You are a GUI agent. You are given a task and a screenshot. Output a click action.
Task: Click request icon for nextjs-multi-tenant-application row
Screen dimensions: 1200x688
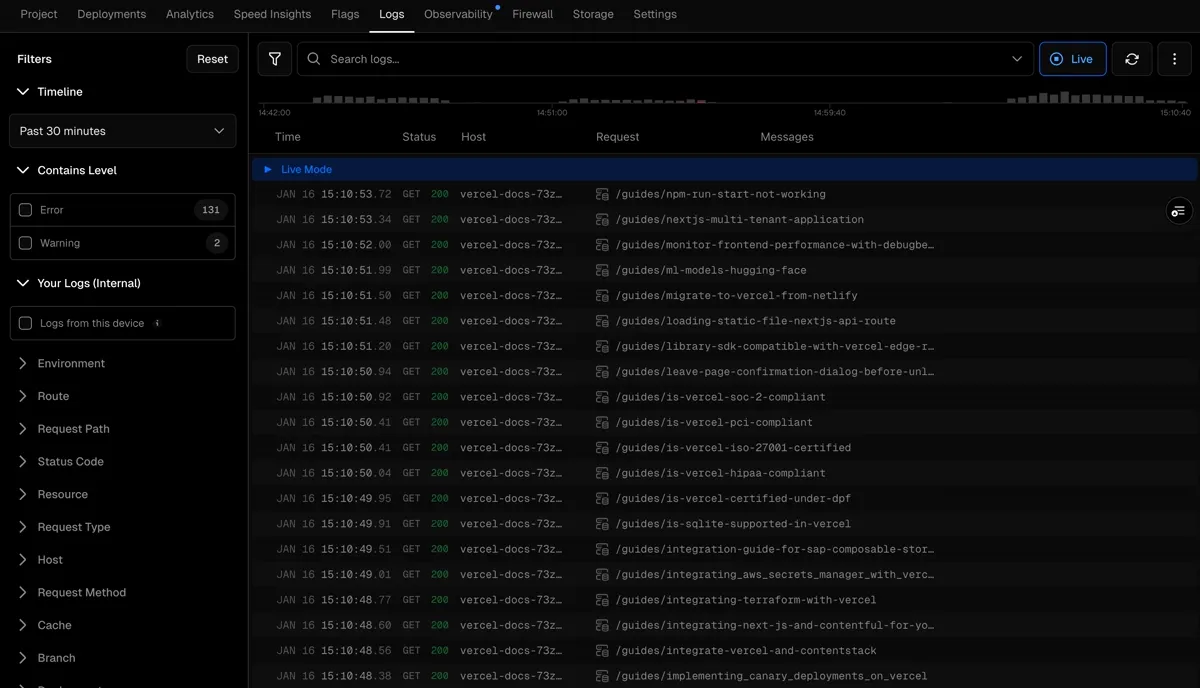point(602,219)
